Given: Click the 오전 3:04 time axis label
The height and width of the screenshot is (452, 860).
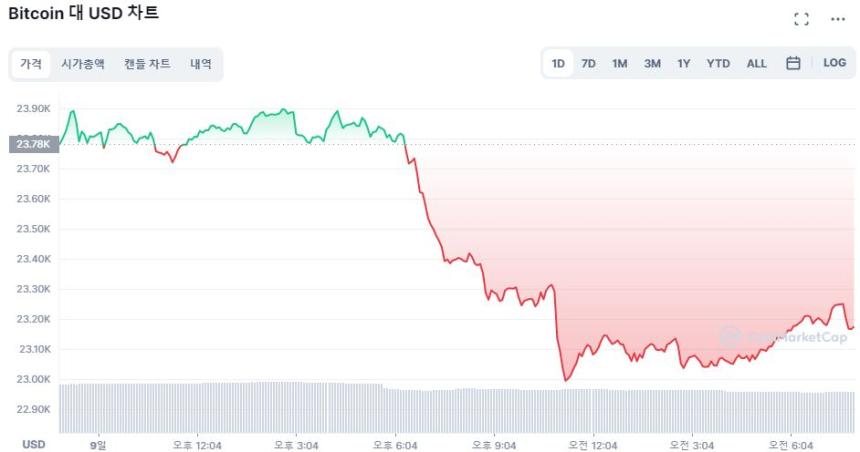Looking at the screenshot, I should [x=692, y=445].
